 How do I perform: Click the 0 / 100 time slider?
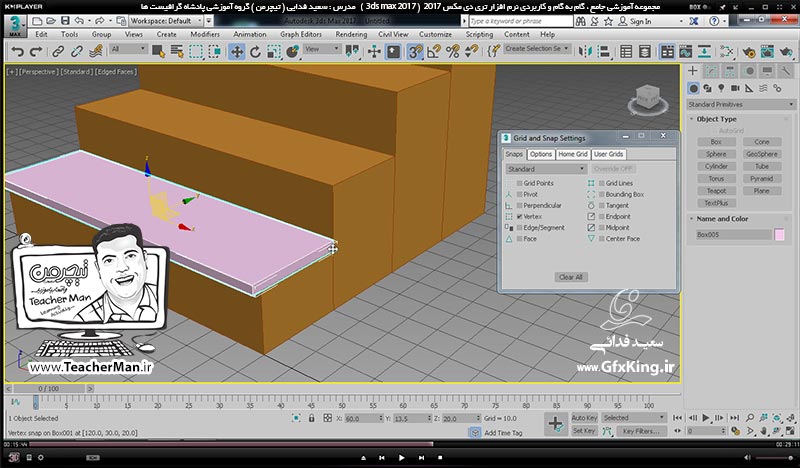point(49,389)
